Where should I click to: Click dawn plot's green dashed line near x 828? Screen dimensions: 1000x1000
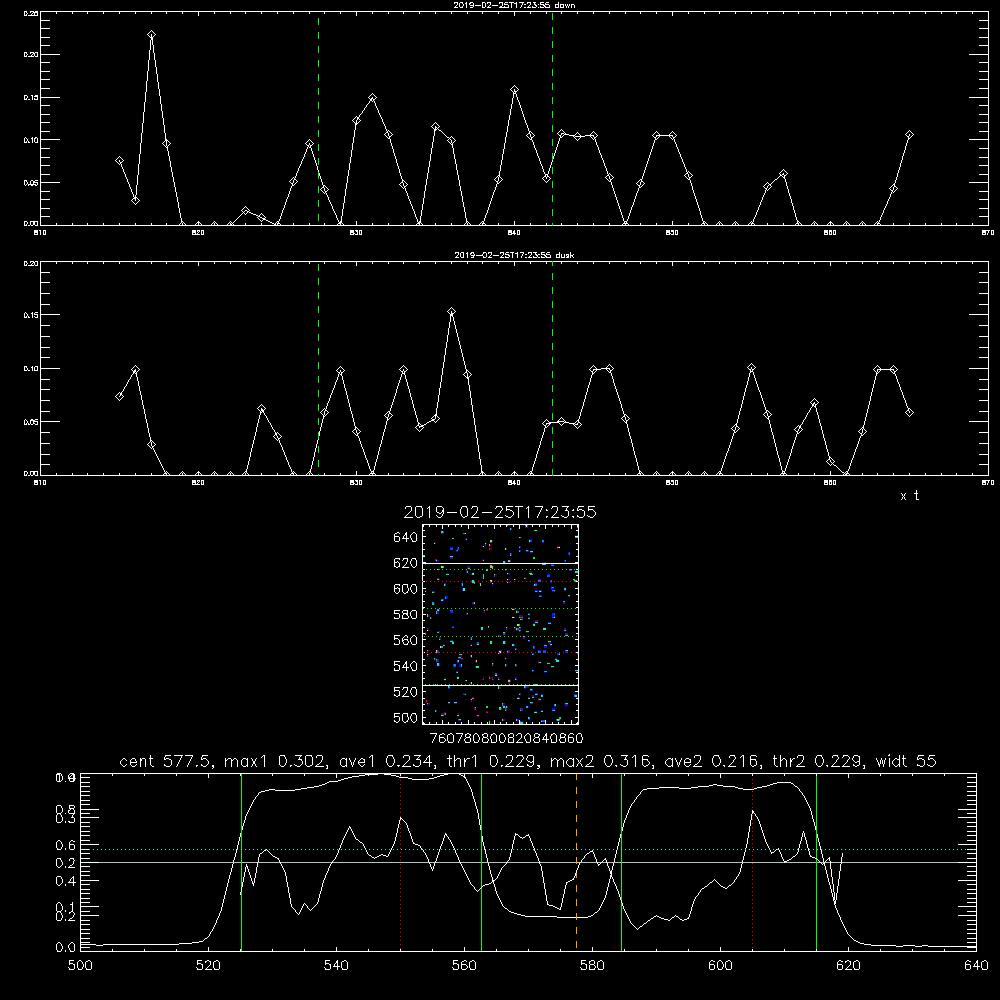point(318,118)
